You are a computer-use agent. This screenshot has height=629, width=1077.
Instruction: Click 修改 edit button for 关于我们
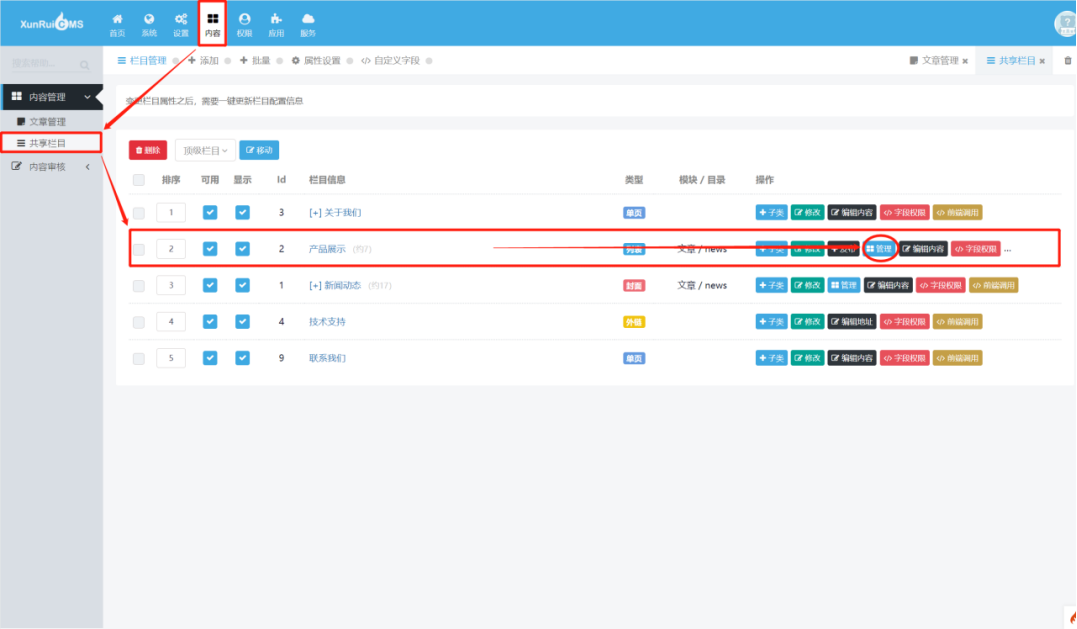click(807, 212)
